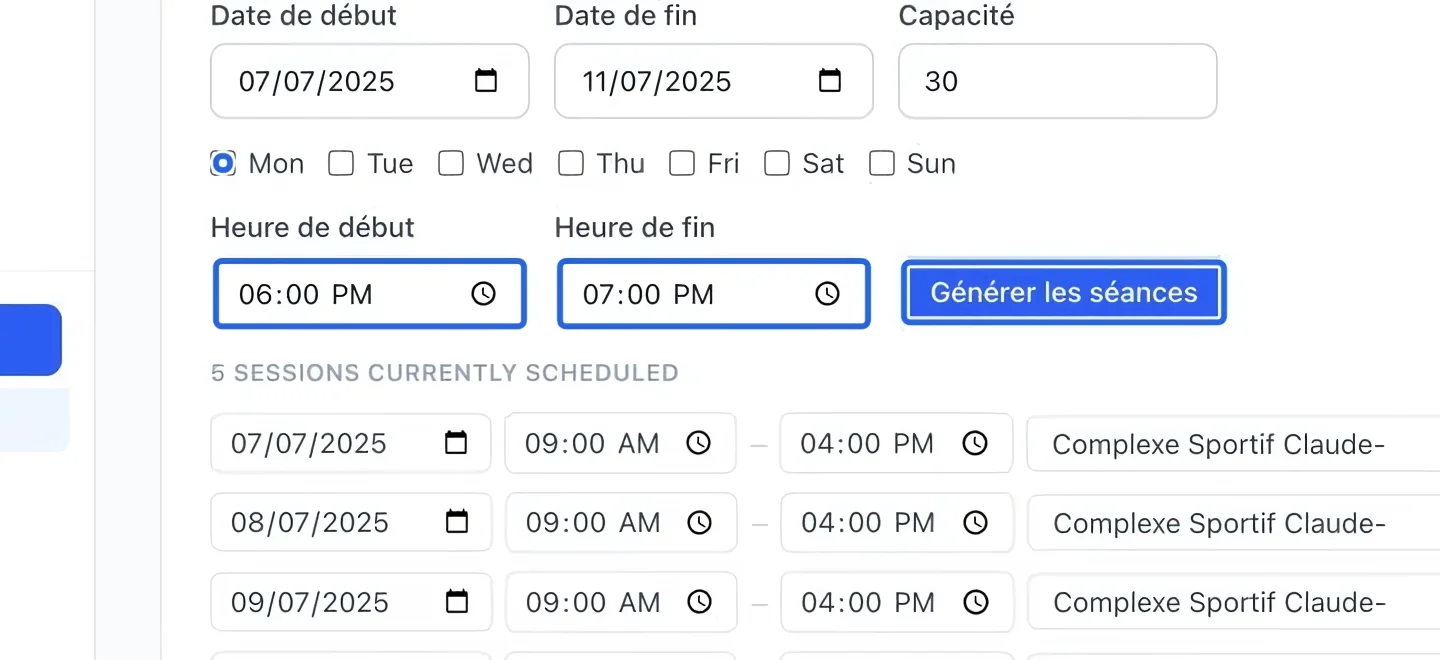Click start-time clock icon in 07/07/2025 session row
Viewport: 1440px width, 660px height.
coord(699,443)
